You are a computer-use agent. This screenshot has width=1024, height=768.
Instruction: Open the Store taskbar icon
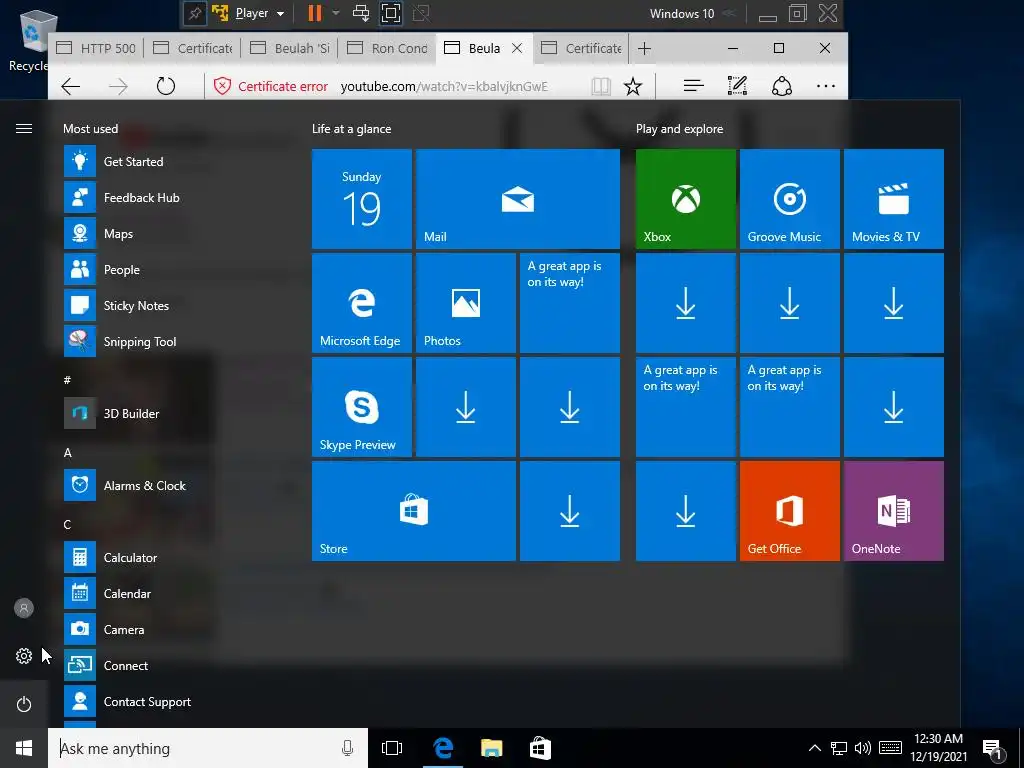pos(540,748)
